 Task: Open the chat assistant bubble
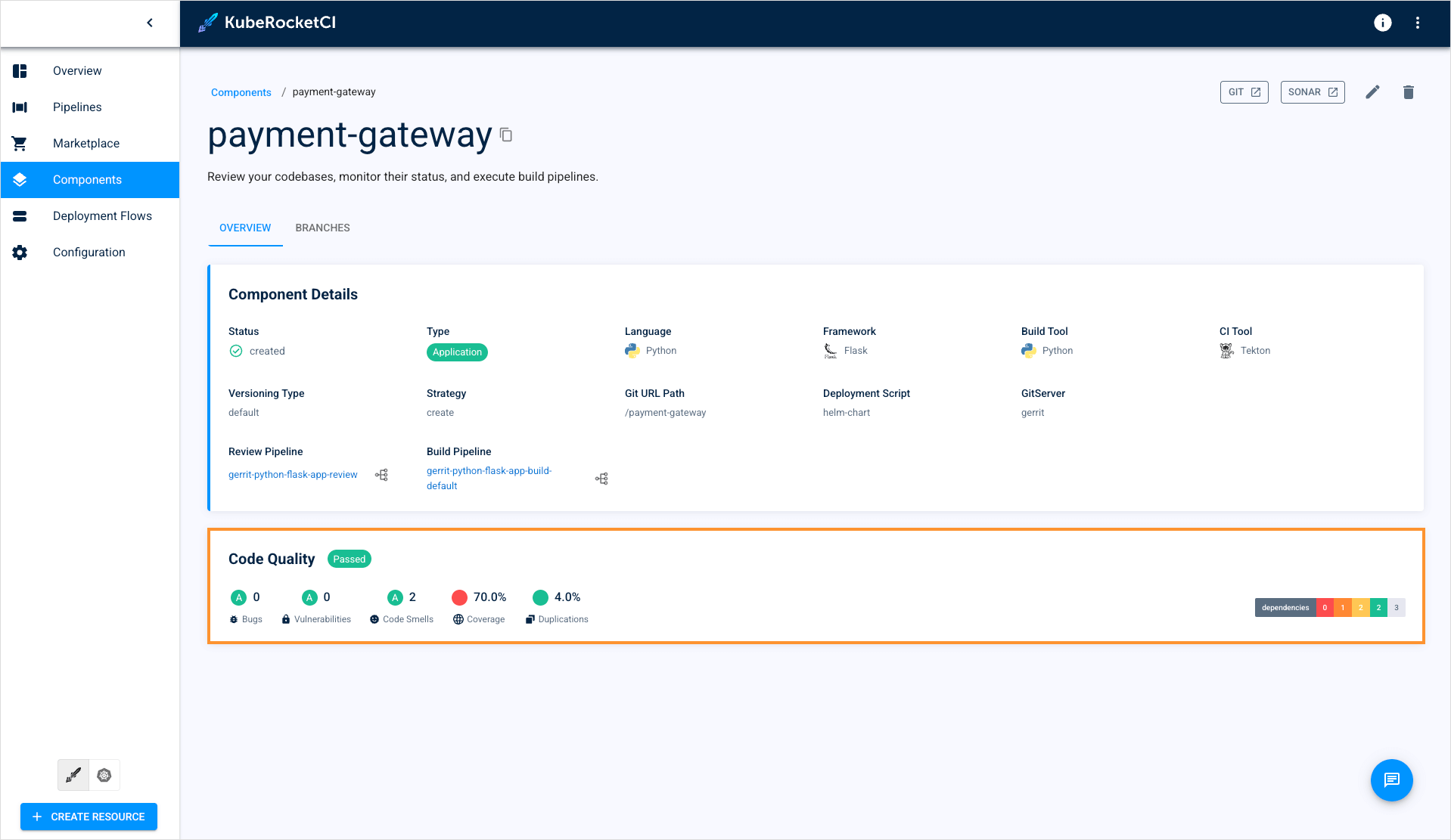[x=1391, y=780]
